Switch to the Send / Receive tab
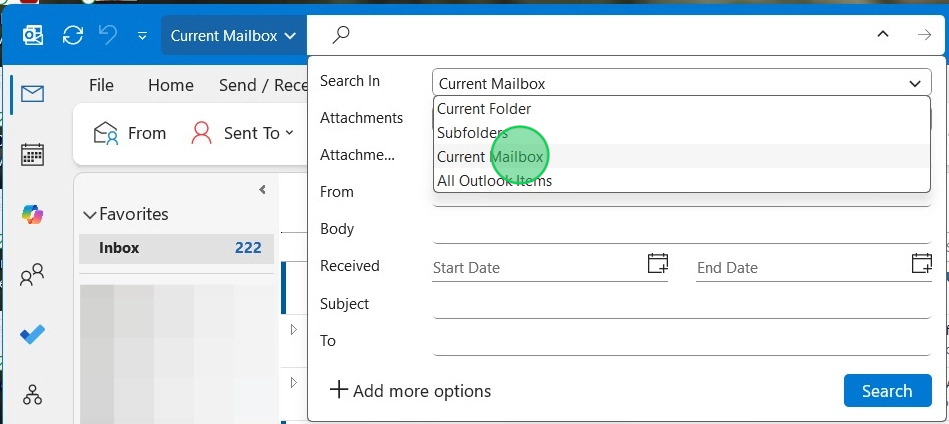The image size is (949, 424). coord(263,85)
